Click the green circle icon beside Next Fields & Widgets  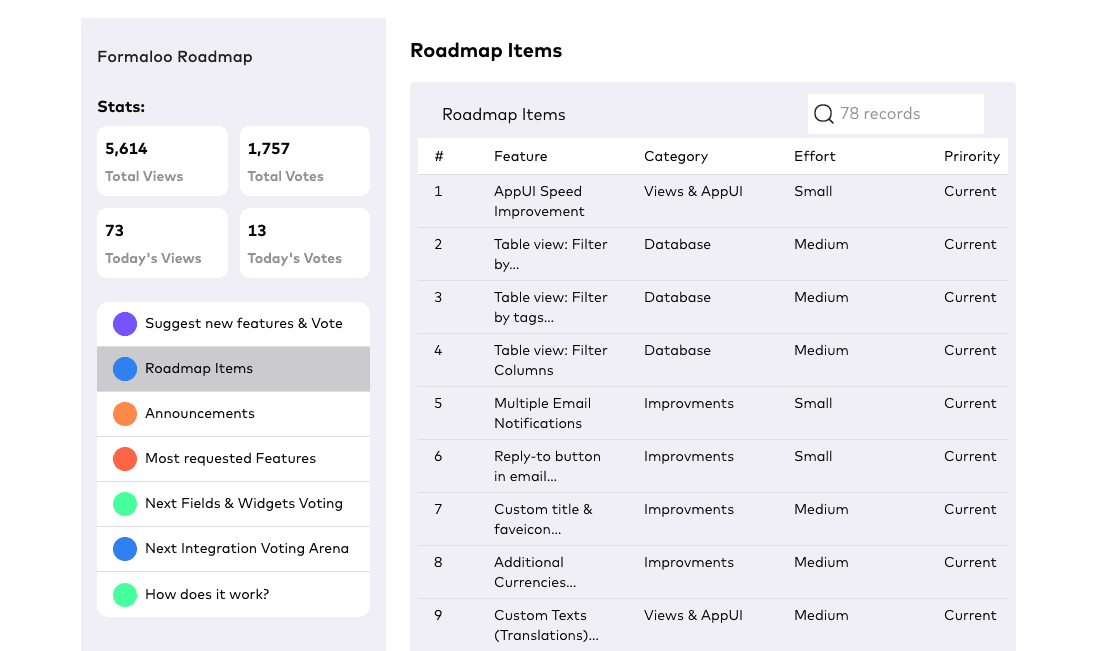125,504
